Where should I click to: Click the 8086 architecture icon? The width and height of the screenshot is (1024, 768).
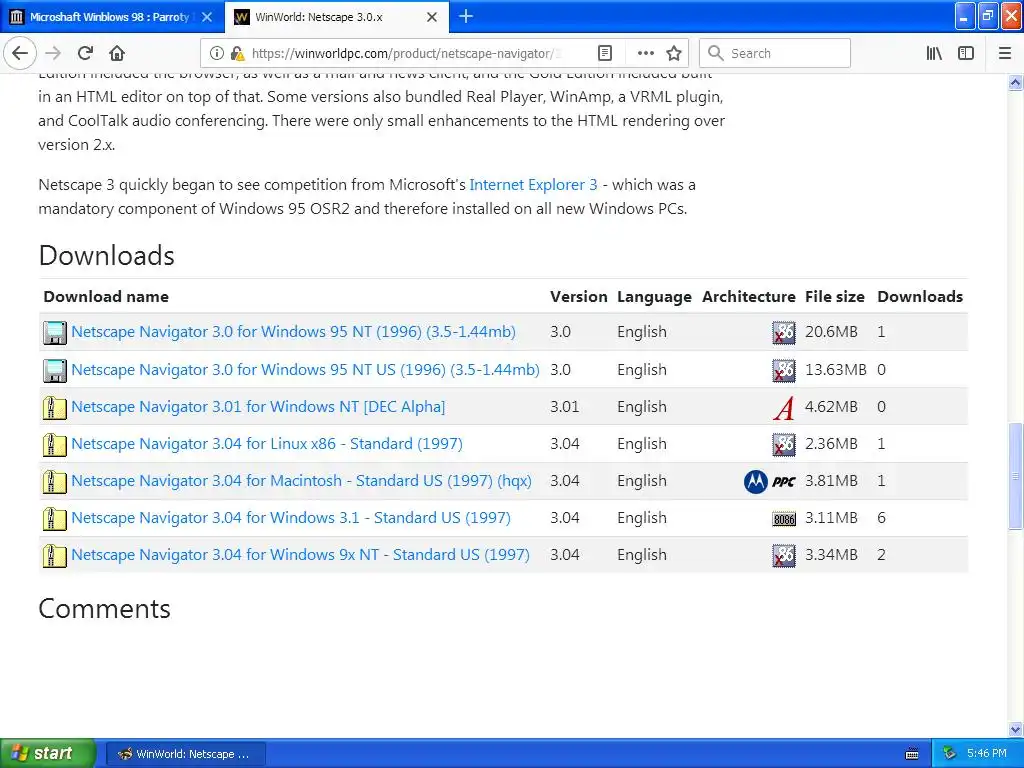784,519
